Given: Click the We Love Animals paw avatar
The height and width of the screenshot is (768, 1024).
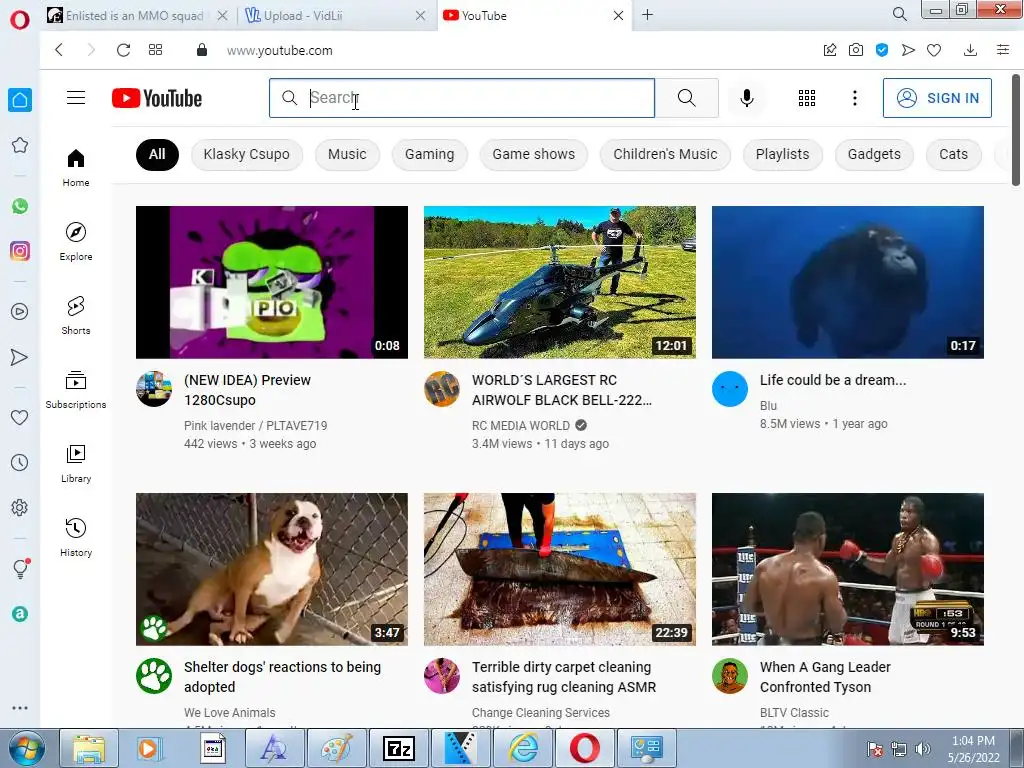Looking at the screenshot, I should 154,676.
